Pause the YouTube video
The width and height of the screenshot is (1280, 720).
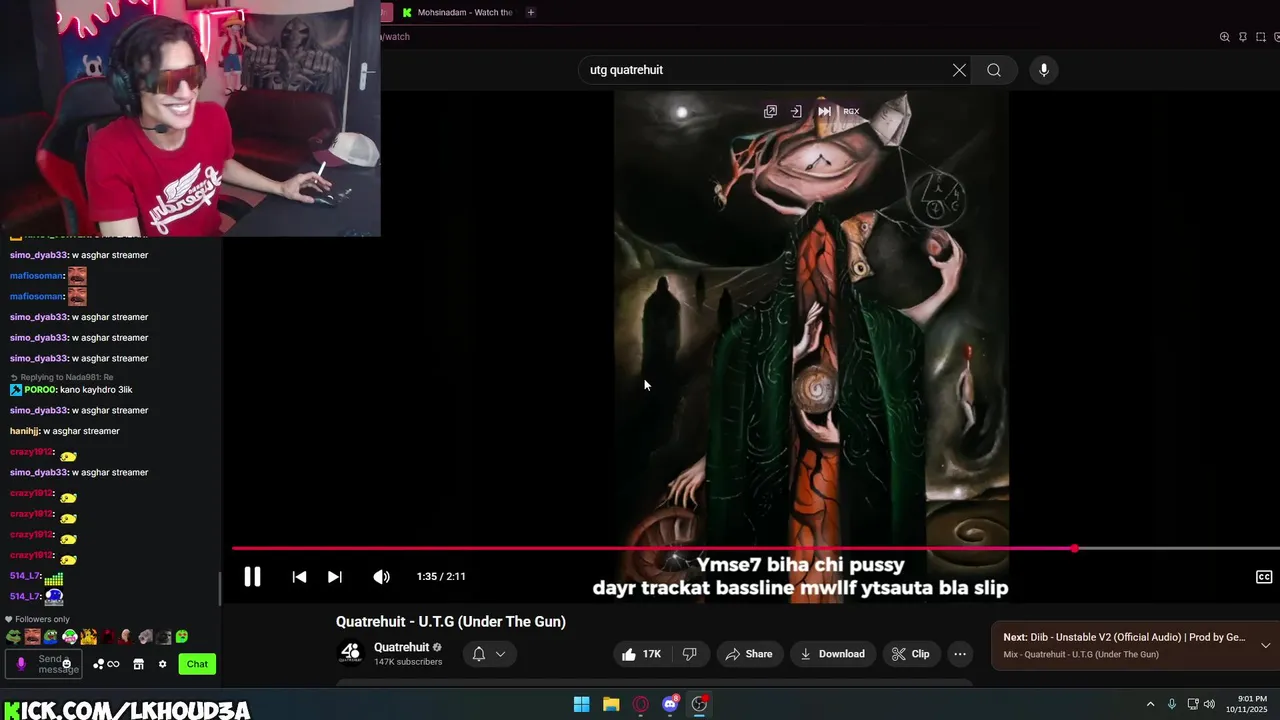click(x=252, y=576)
